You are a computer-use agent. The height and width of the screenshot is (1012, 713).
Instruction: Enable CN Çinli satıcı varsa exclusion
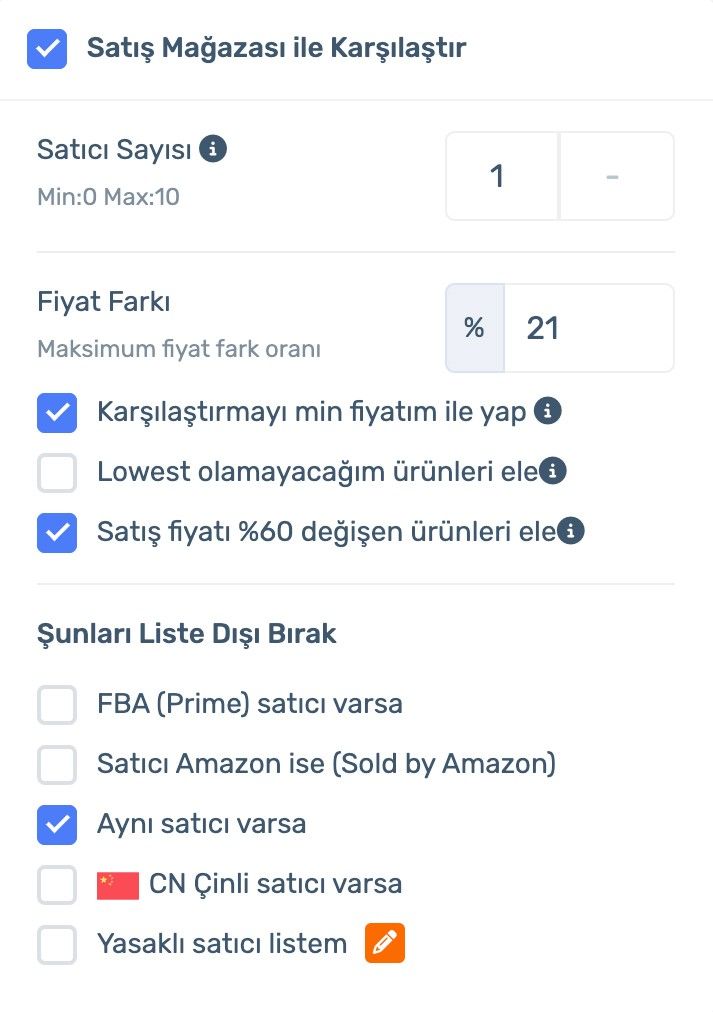click(x=57, y=884)
